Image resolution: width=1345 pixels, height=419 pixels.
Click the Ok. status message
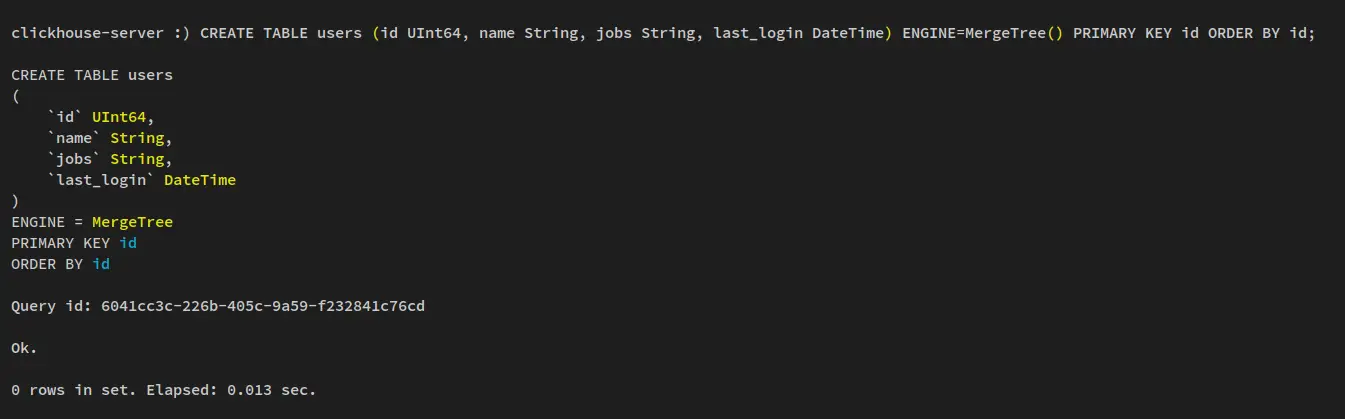point(24,348)
